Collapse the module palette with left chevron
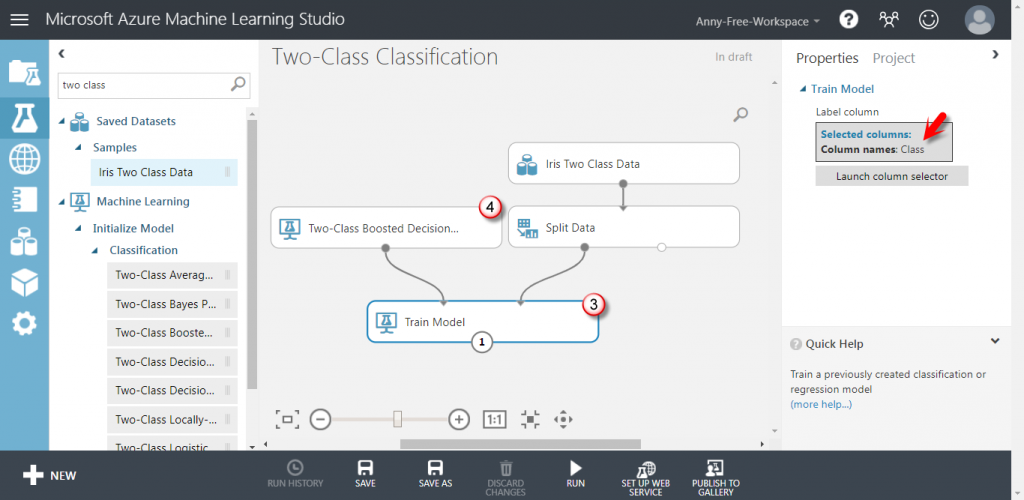Viewport: 1024px width, 500px height. pyautogui.click(x=61, y=54)
